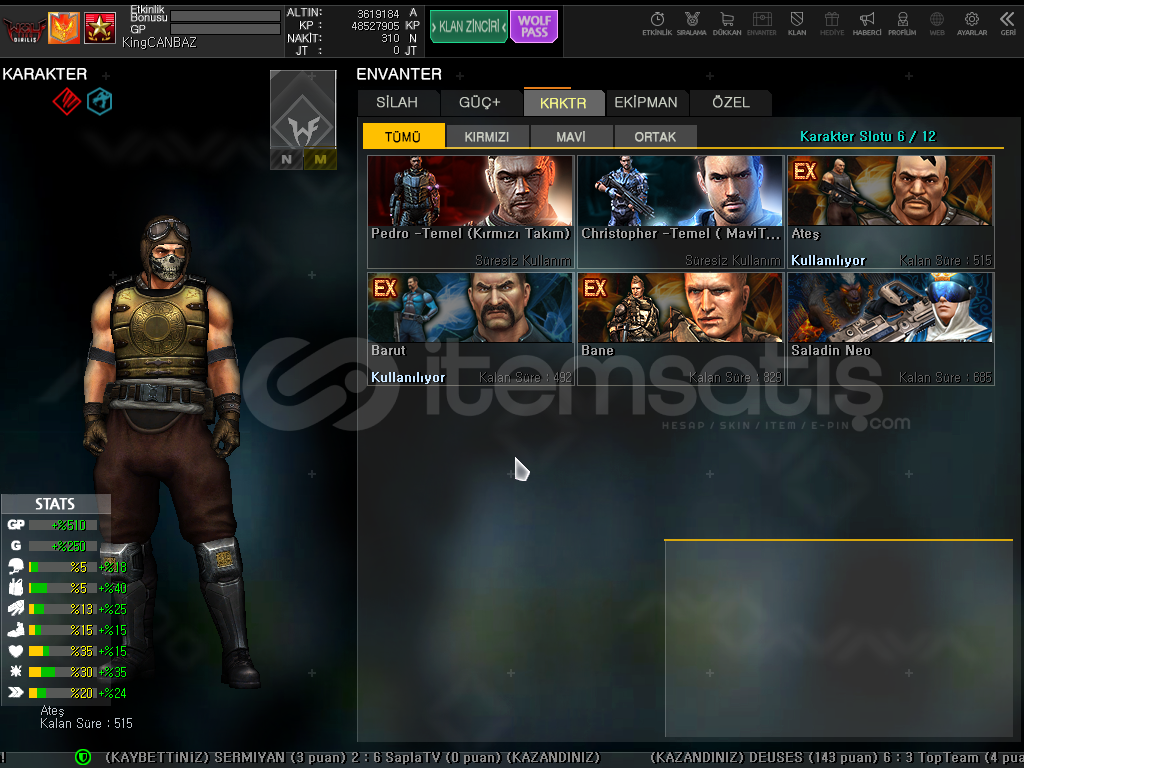The image size is (1152, 768).
Task: Open the Profilim profile icon
Action: coord(902,24)
